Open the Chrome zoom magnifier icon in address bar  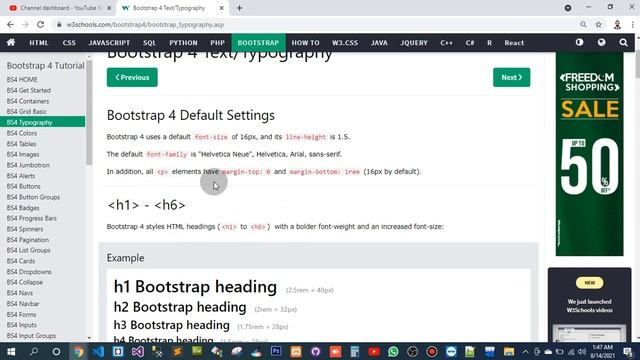tap(583, 24)
